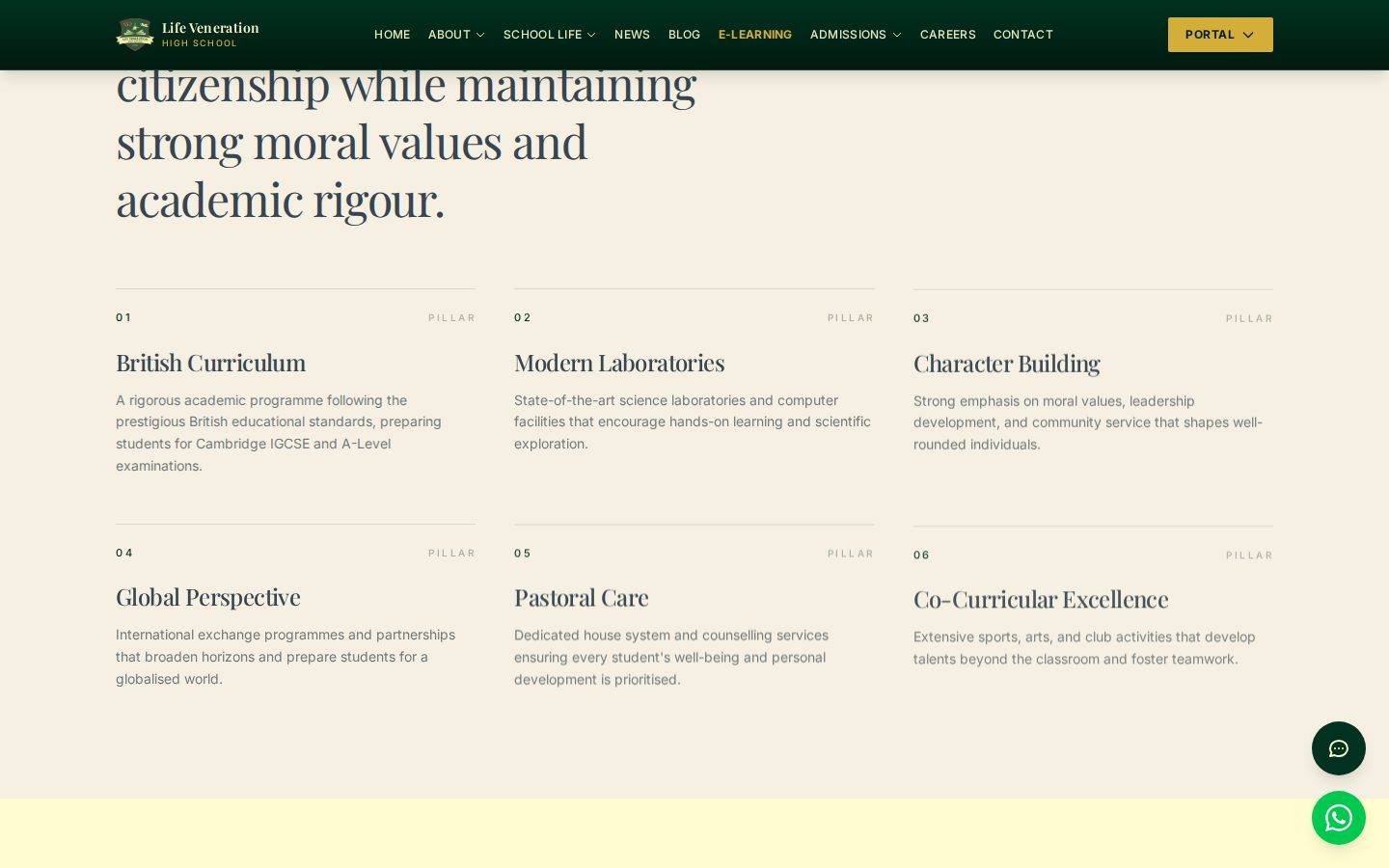Click the Life Veneration High School name
Viewport: 1389px width, 868px height.
click(210, 34)
